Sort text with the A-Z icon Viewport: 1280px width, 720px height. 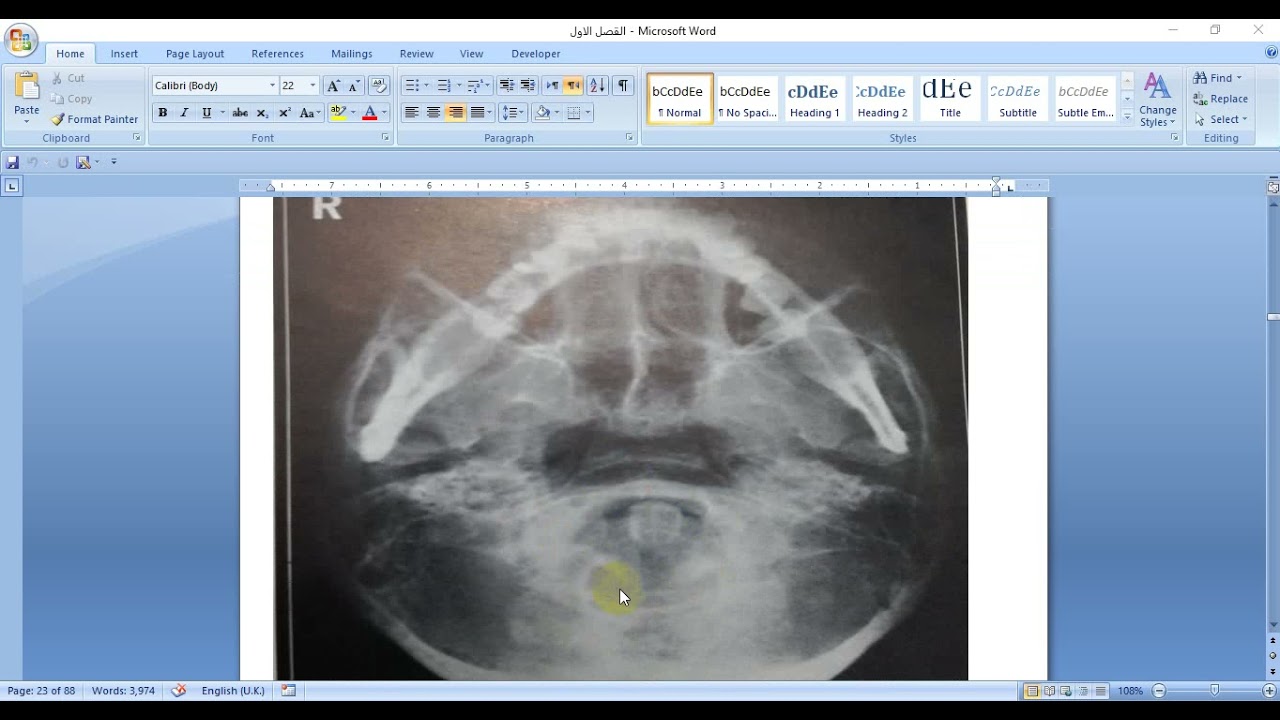(x=597, y=86)
